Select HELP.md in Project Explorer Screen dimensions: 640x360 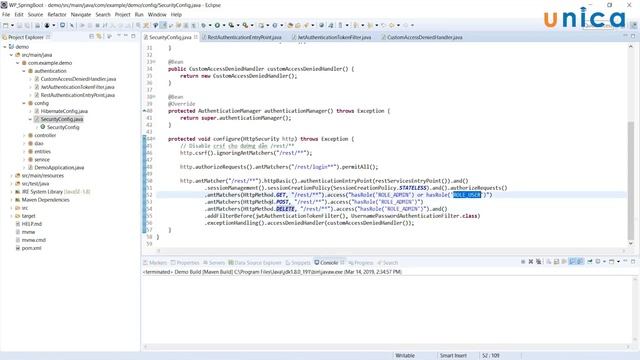pos(29,224)
